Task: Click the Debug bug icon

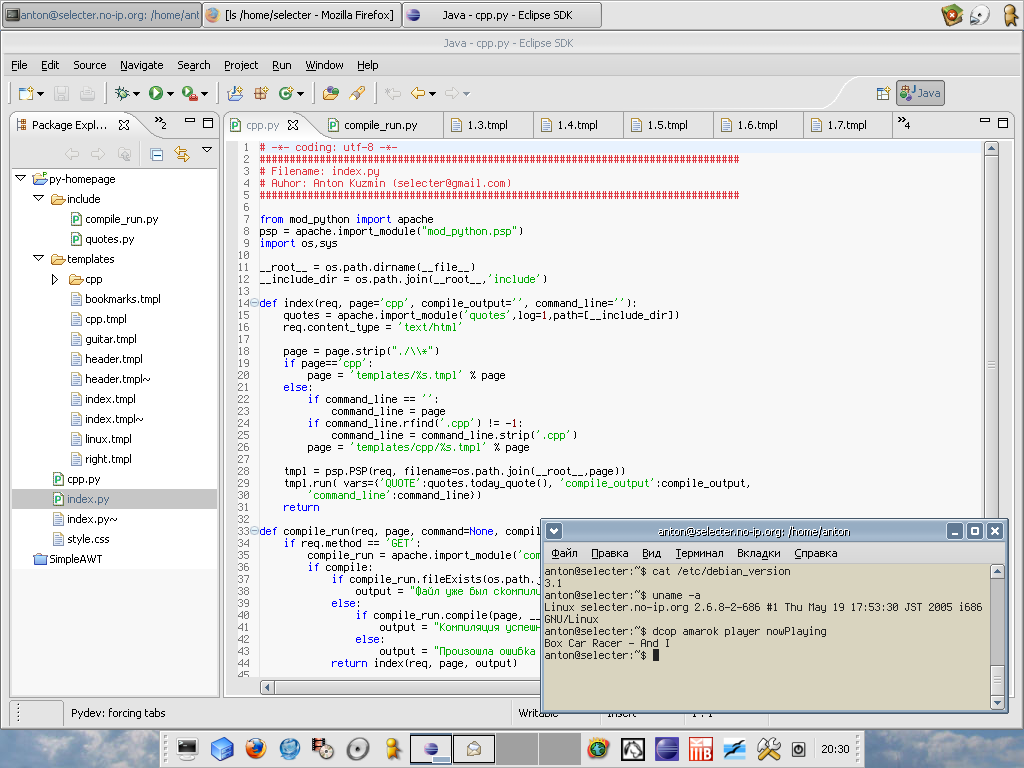Action: pyautogui.click(x=121, y=93)
